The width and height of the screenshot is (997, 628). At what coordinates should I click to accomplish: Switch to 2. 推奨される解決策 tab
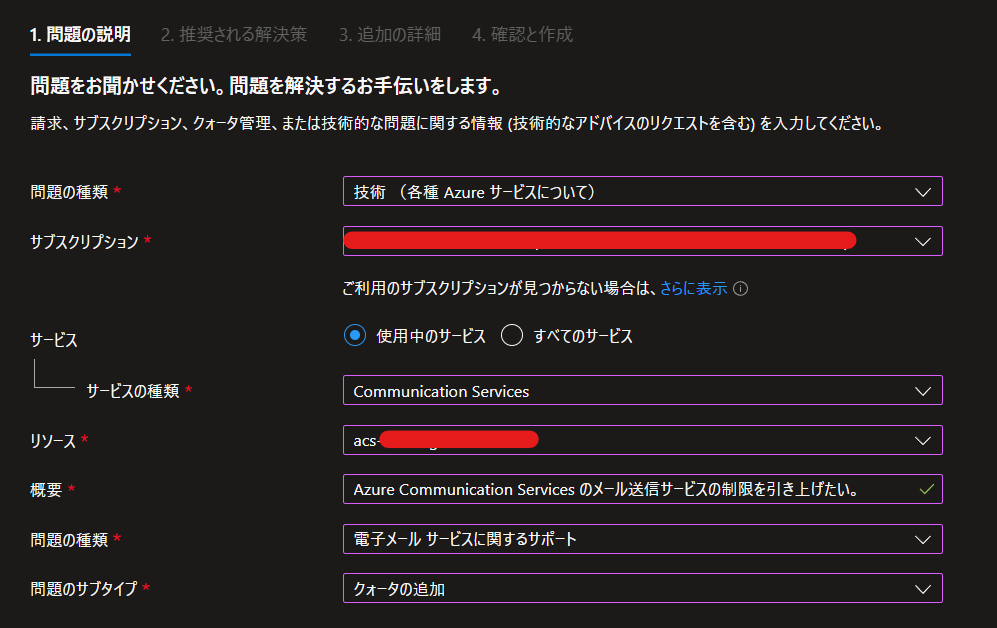pyautogui.click(x=233, y=34)
